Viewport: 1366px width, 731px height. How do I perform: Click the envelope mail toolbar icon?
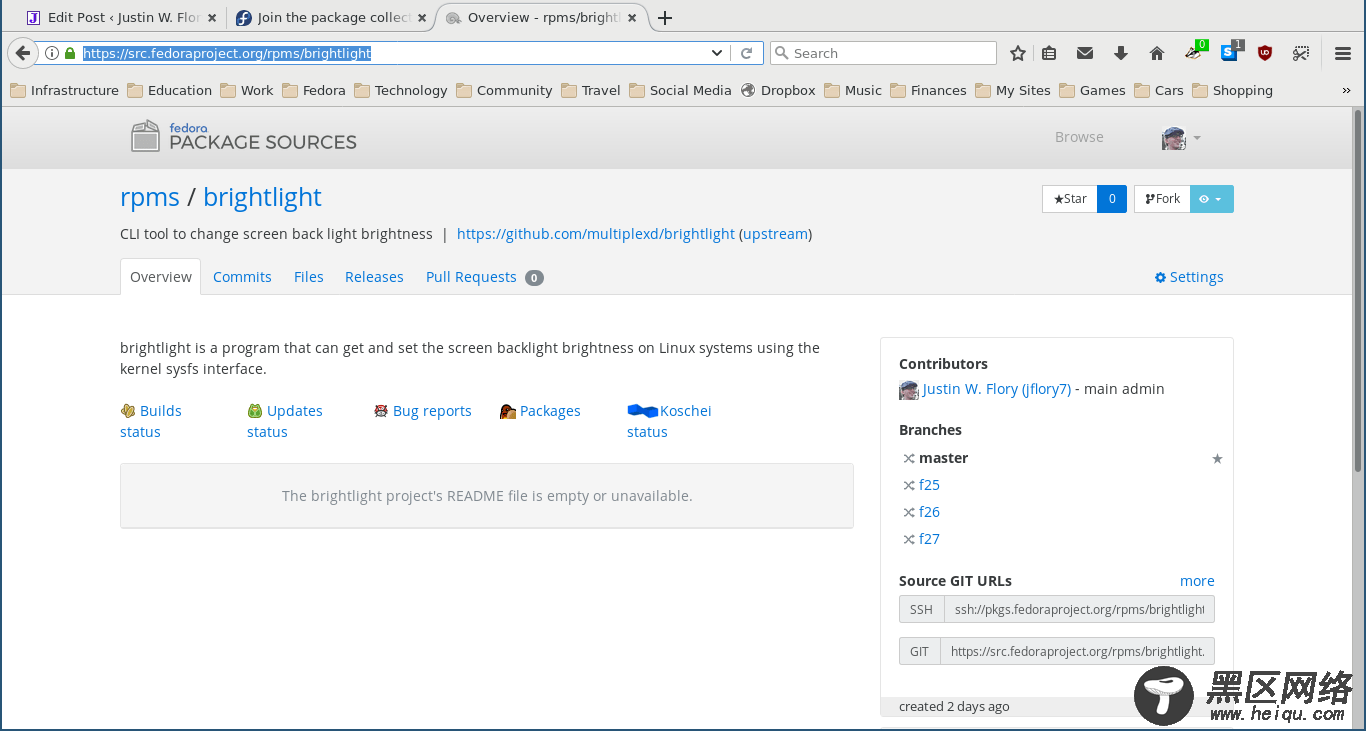(x=1084, y=53)
